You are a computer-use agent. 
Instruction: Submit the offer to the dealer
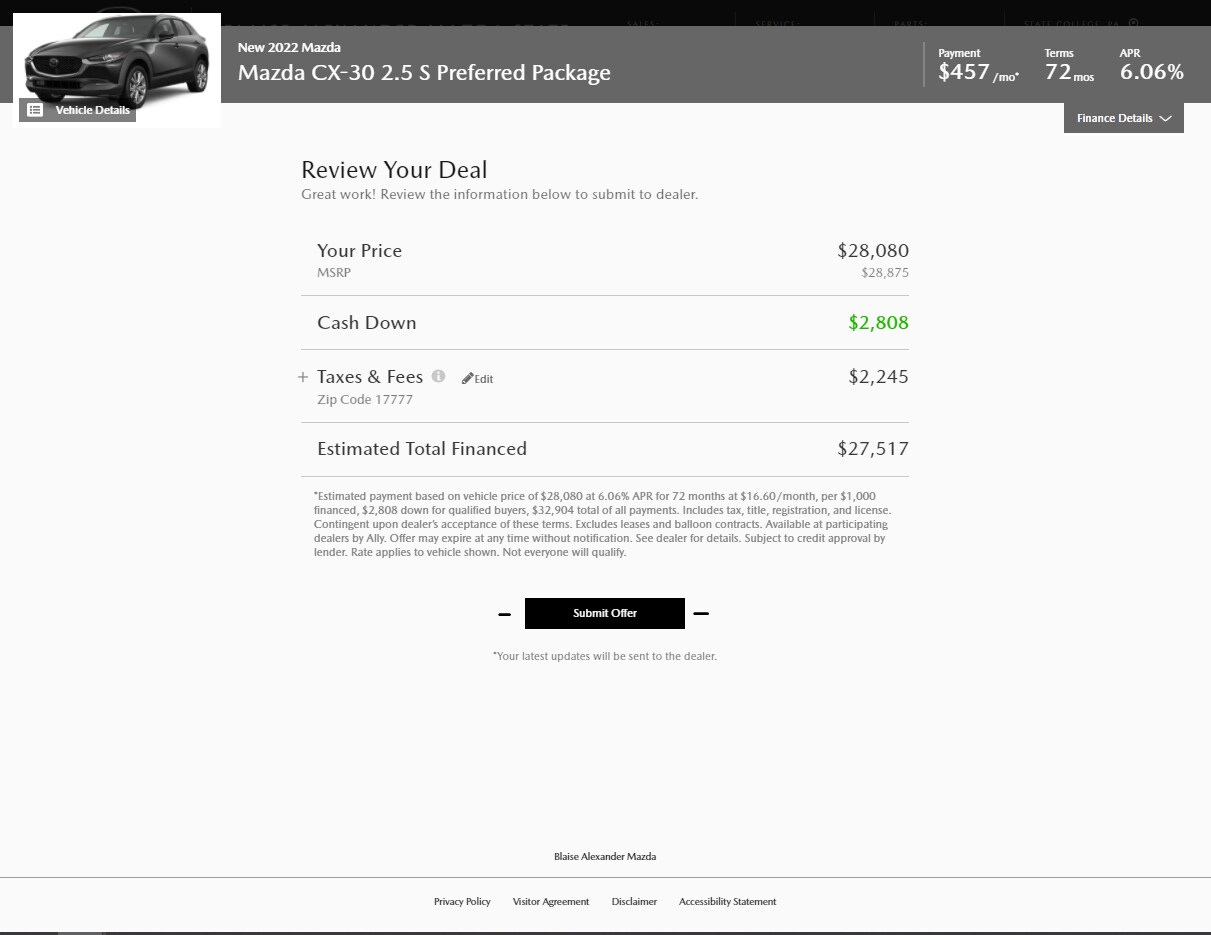(605, 613)
